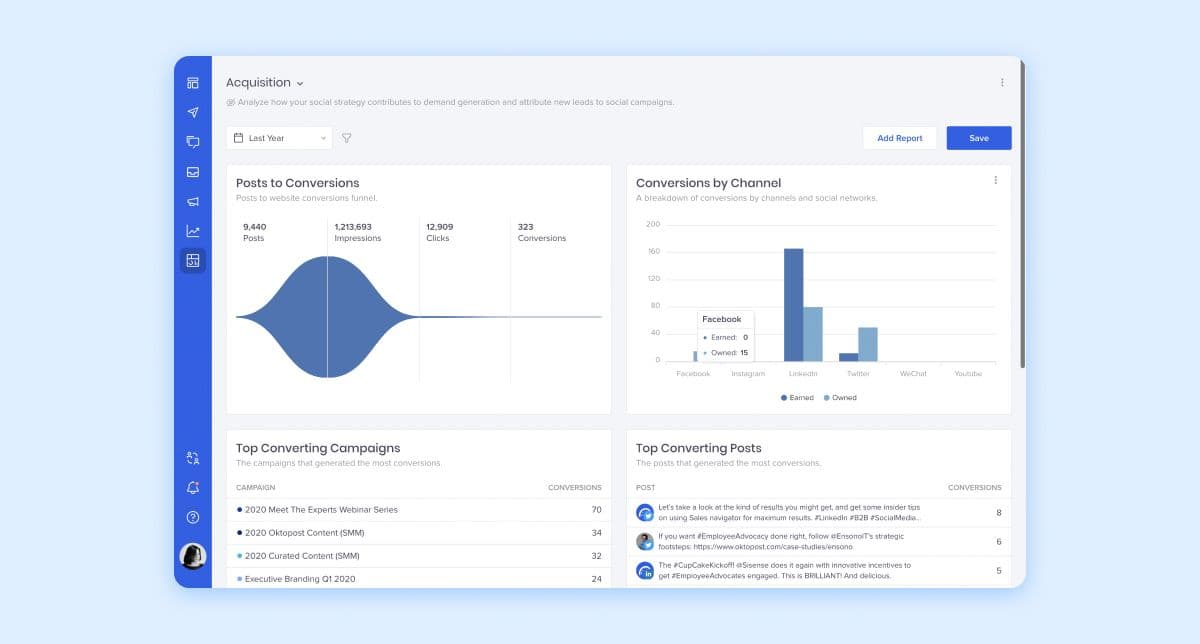Open the #CupCakeKickoff post text
Image resolution: width=1200 pixels, height=644 pixels.
[784, 570]
